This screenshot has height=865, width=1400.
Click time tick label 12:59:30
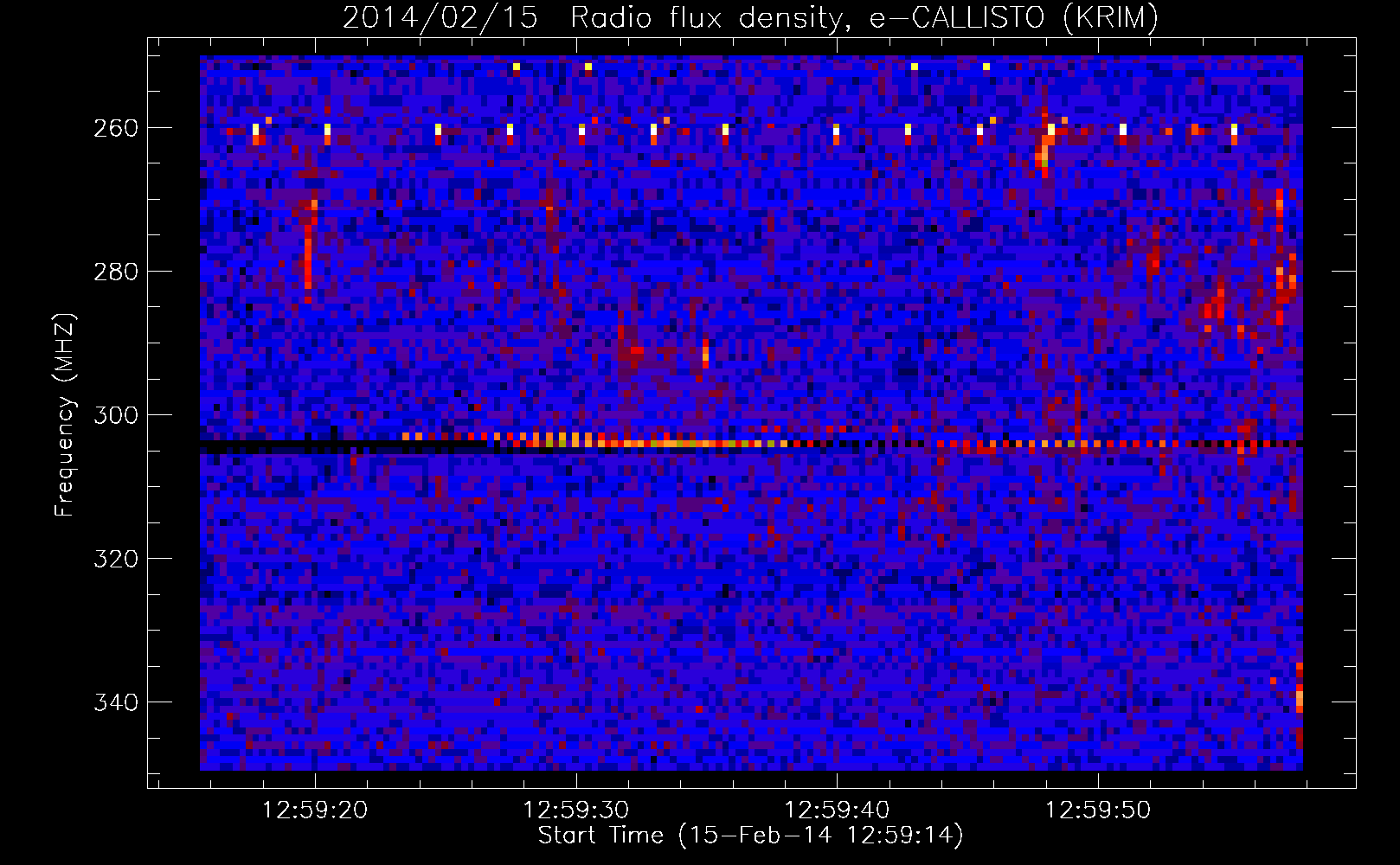tap(576, 811)
